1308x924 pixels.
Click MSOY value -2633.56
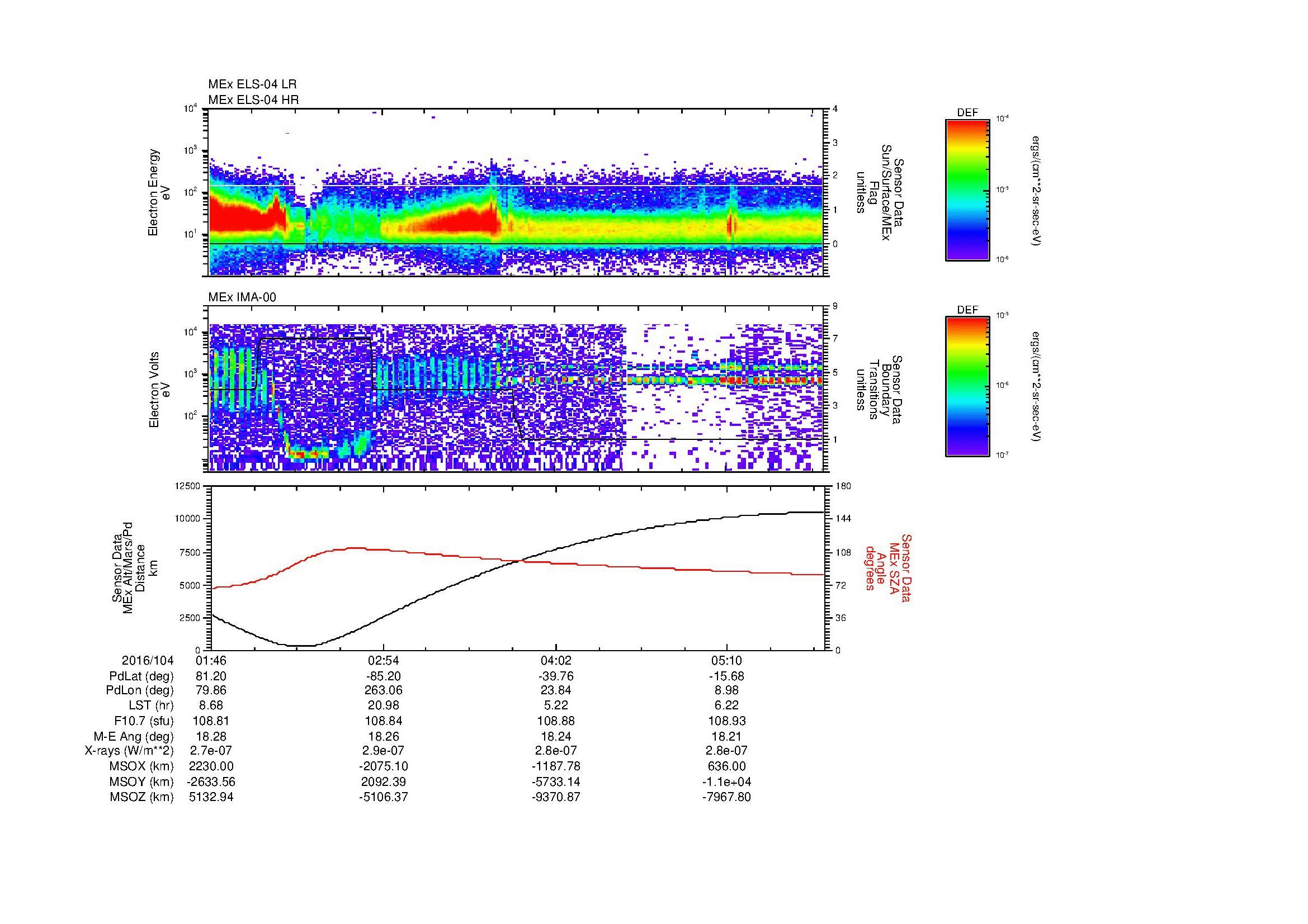click(211, 781)
